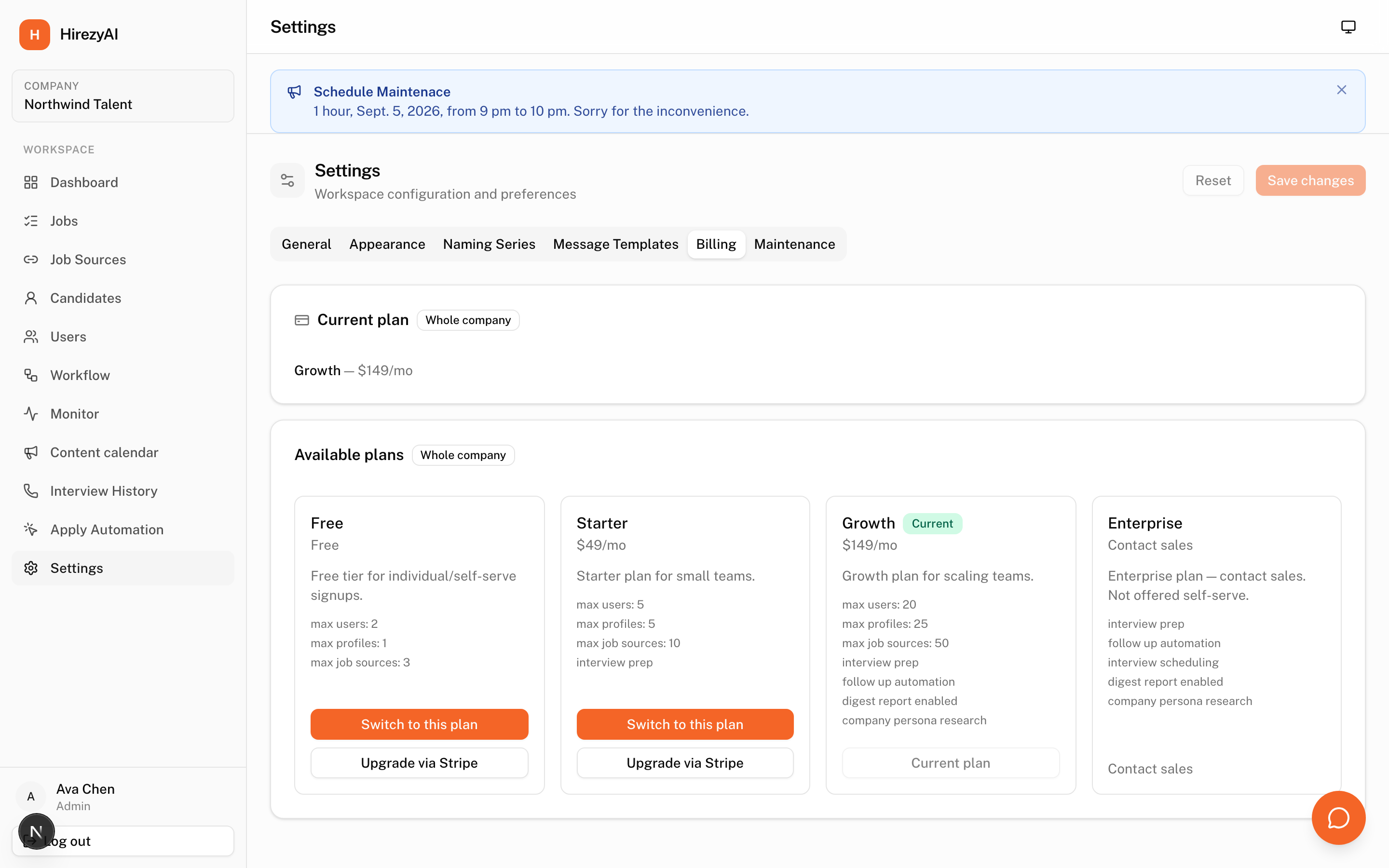Click the Apply Automation cursor-spark icon
The width and height of the screenshot is (1389, 868).
tap(31, 529)
